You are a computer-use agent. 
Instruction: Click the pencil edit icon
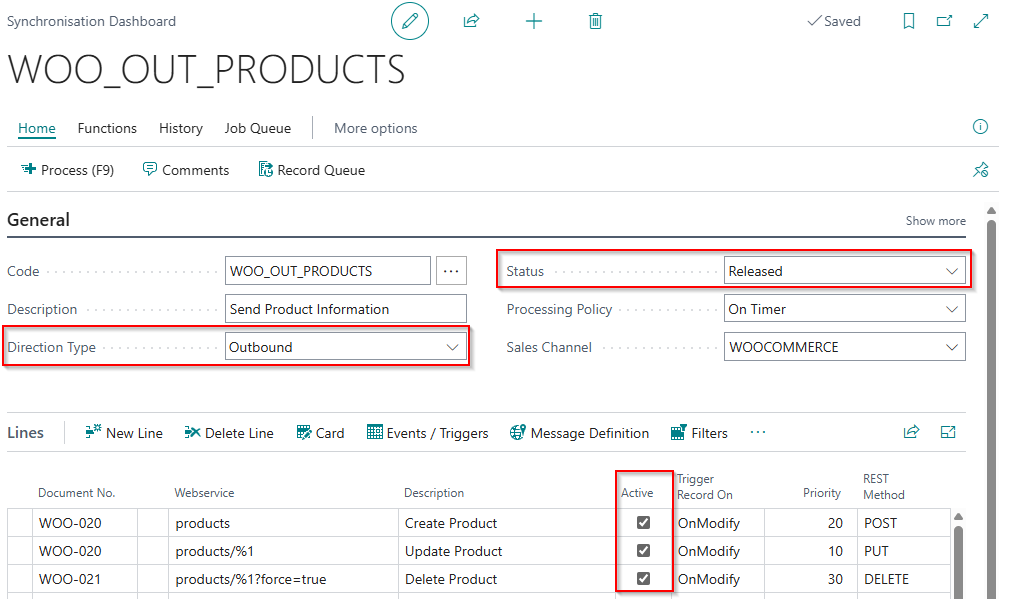point(409,21)
